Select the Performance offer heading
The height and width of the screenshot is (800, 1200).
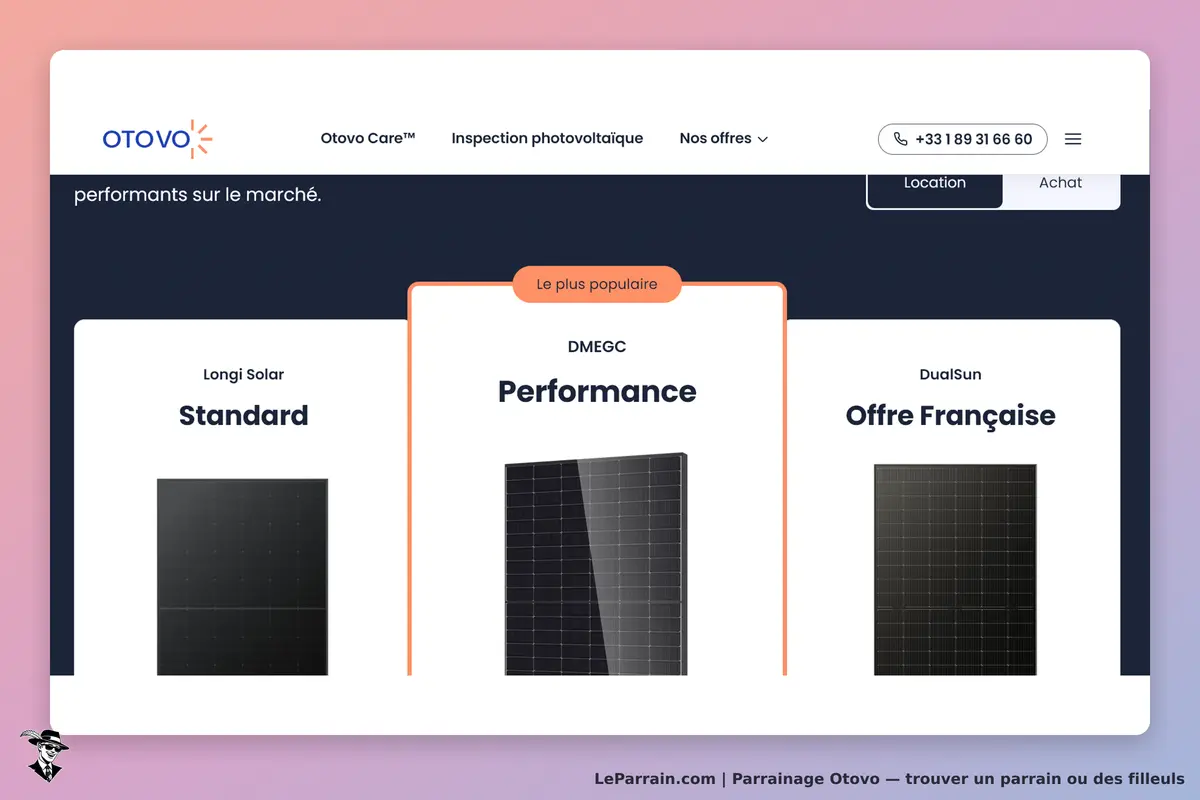[x=597, y=390]
